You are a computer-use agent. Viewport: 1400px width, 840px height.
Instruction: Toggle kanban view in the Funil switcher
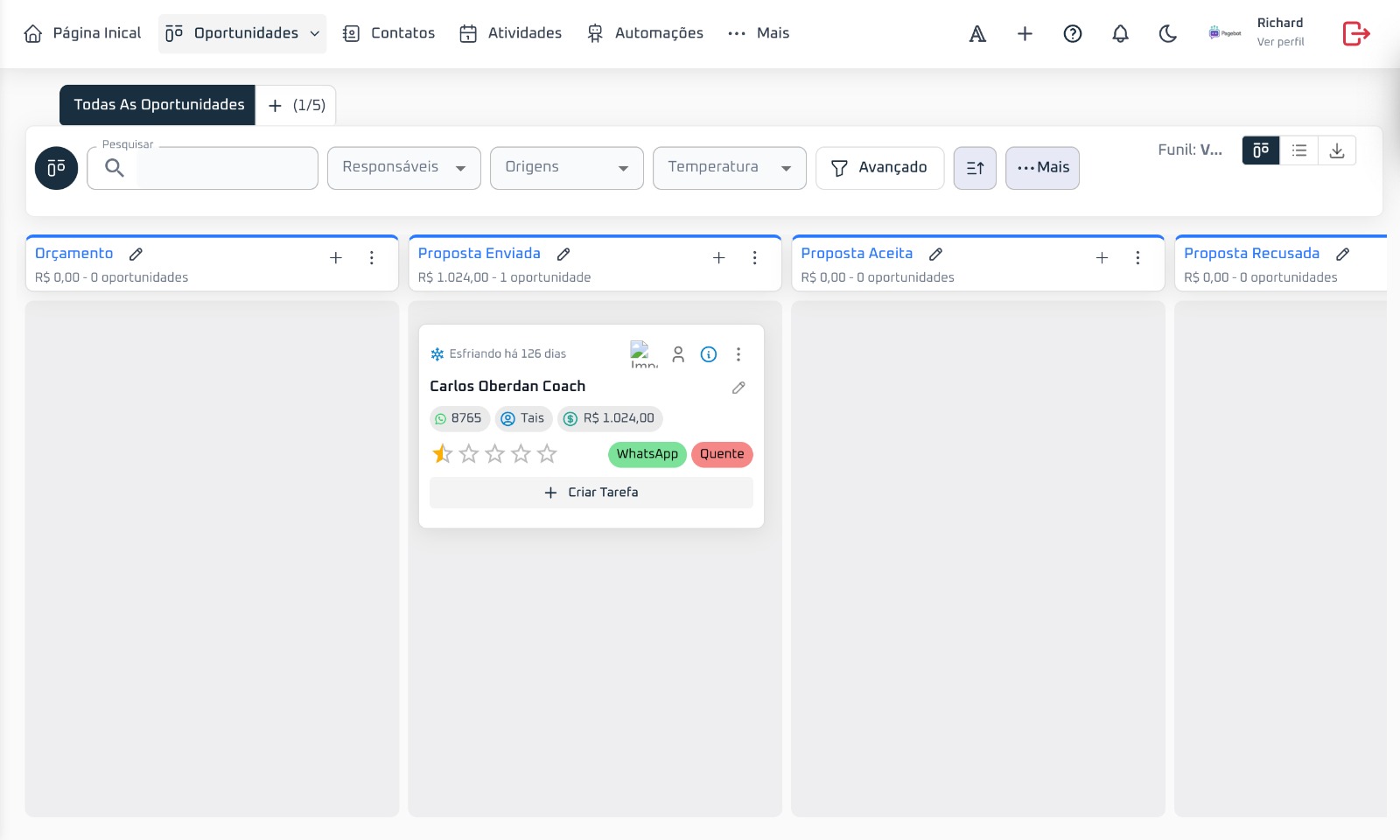pos(1260,150)
